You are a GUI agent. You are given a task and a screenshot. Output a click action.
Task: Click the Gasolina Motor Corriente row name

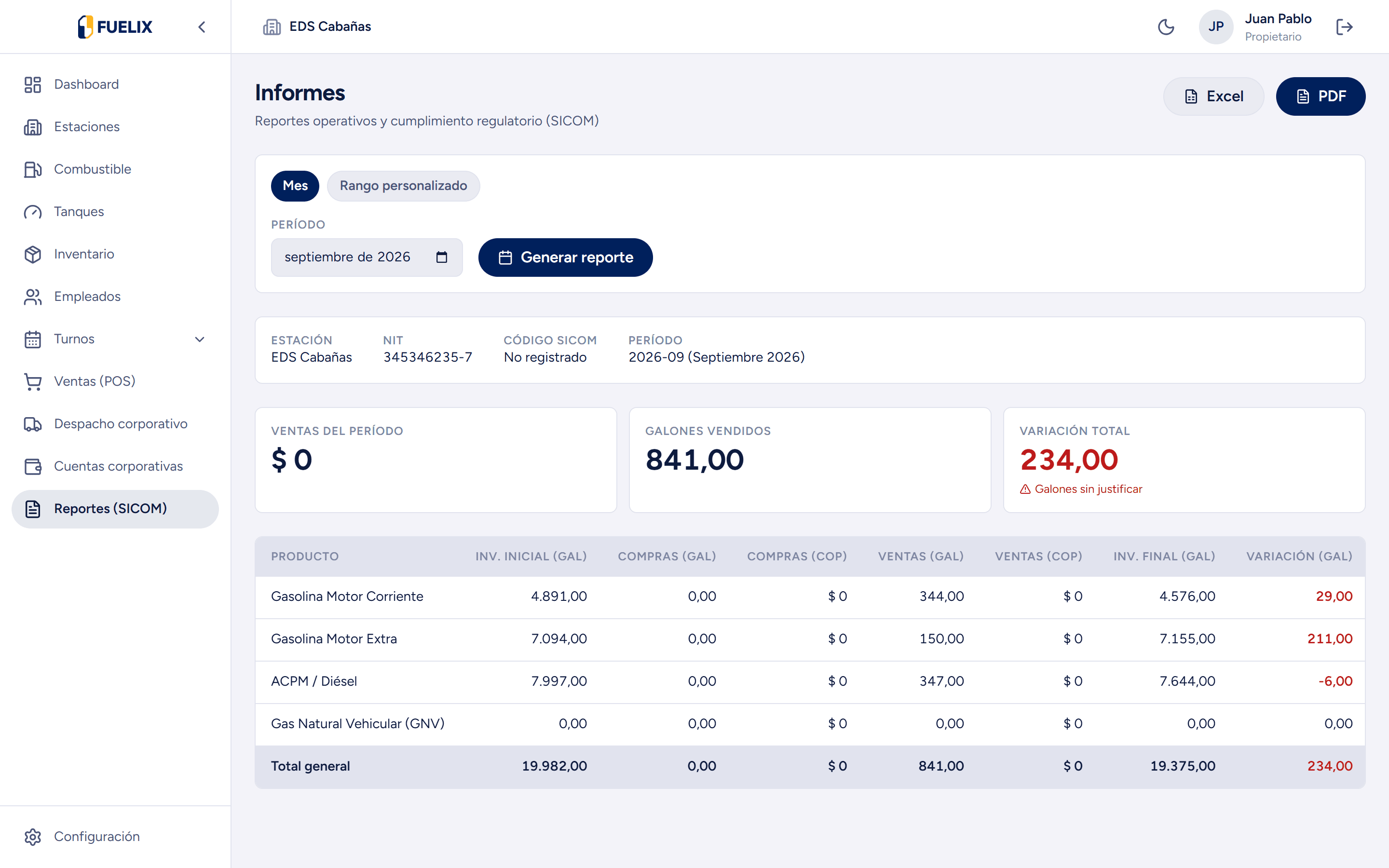pos(347,597)
